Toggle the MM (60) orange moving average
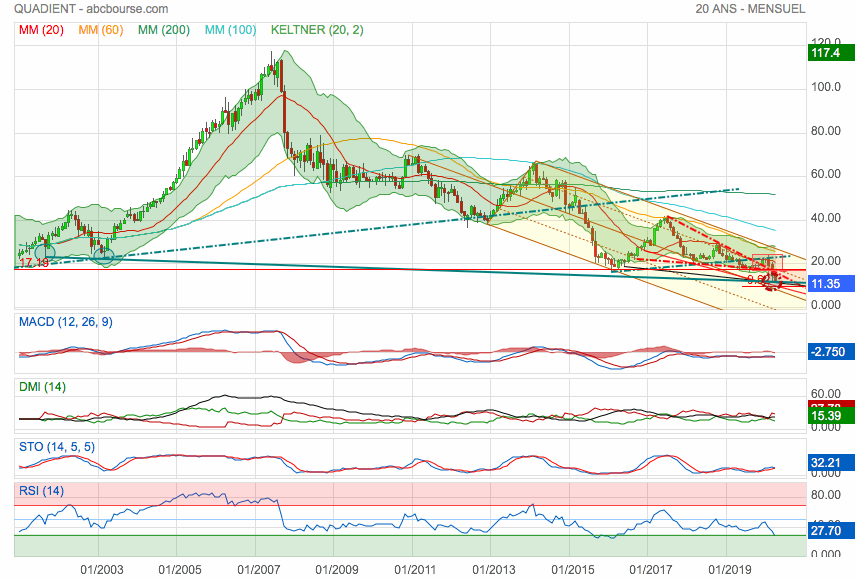855x580 pixels. click(x=100, y=30)
